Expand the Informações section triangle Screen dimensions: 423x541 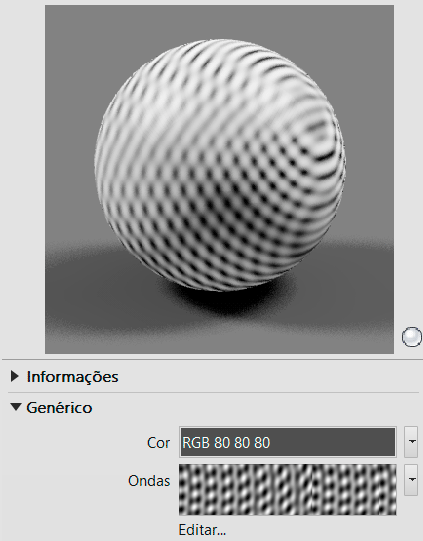14,376
